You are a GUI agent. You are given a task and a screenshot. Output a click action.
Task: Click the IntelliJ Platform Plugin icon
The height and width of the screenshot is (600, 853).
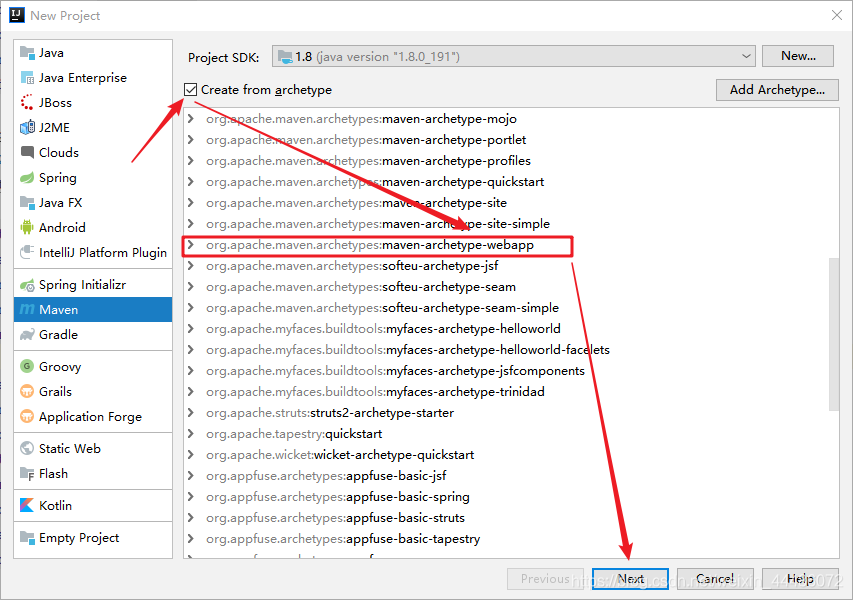pyautogui.click(x=27, y=252)
